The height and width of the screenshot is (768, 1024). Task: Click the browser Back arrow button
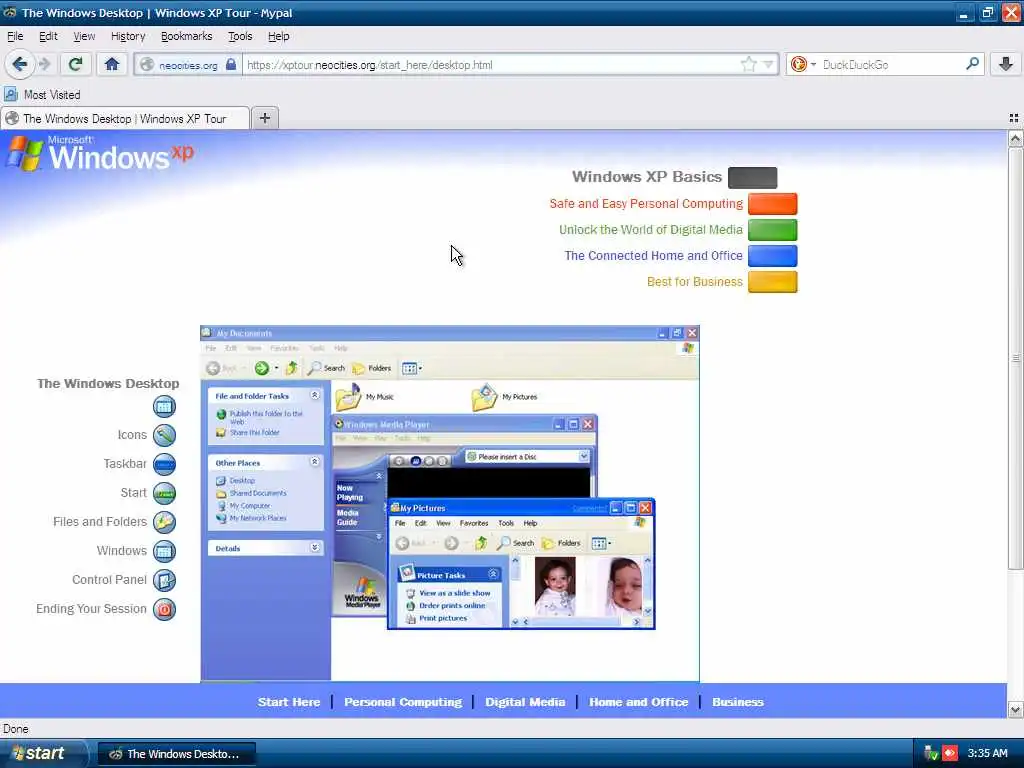(20, 64)
